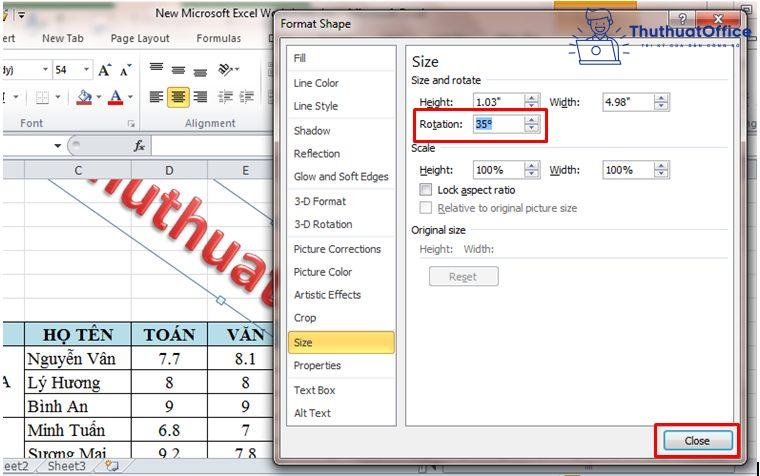The width and height of the screenshot is (760, 476).
Task: Click the Insert Function fx icon
Action: pyautogui.click(x=139, y=145)
